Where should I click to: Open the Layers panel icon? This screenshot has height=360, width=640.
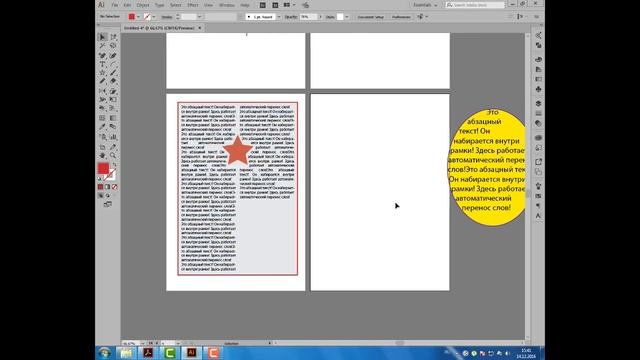(x=538, y=103)
